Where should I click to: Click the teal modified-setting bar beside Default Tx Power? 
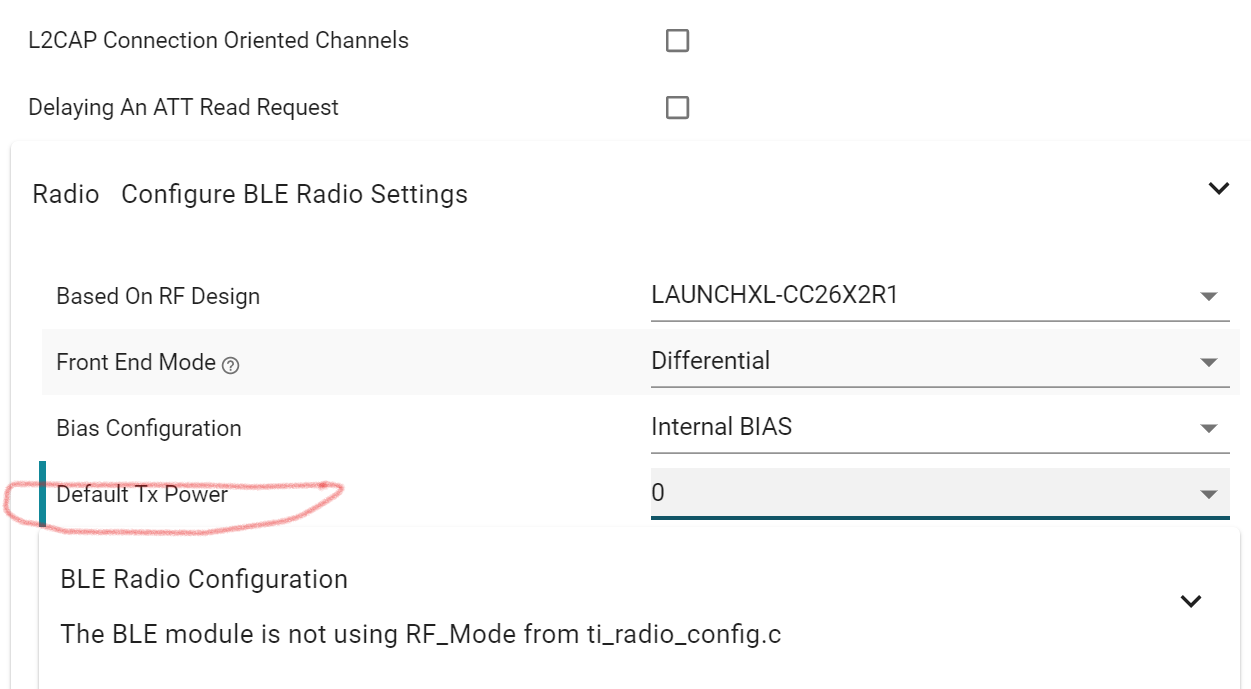tap(43, 494)
